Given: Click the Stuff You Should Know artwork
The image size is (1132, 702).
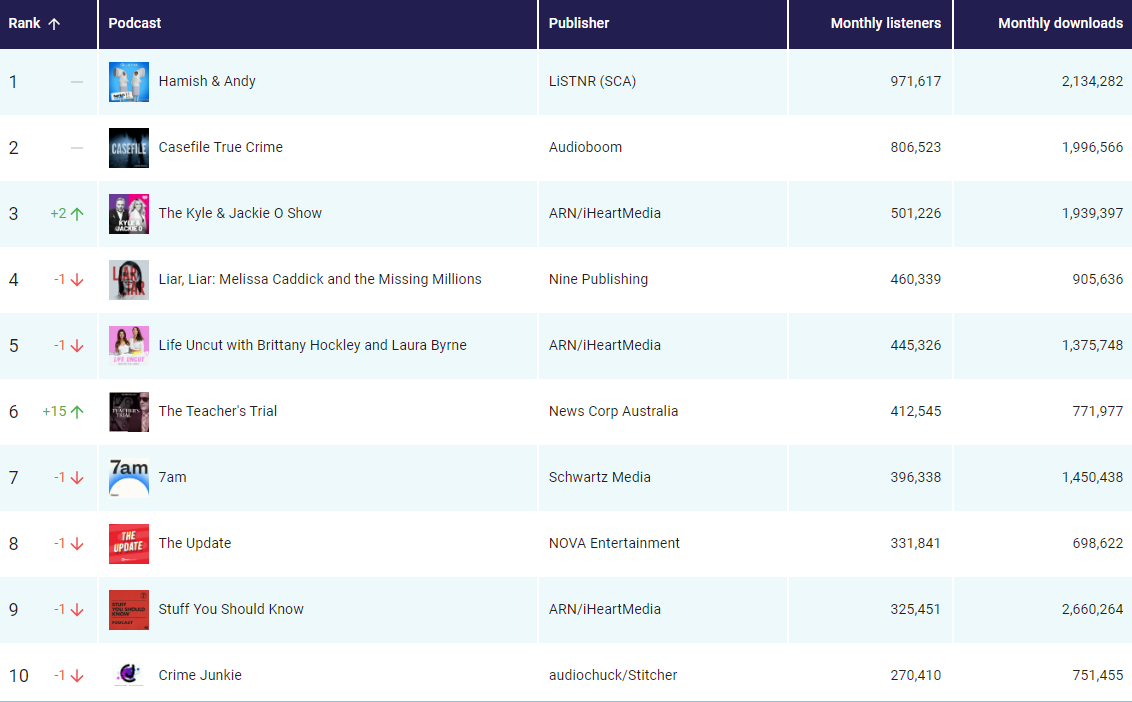Looking at the screenshot, I should tap(129, 610).
